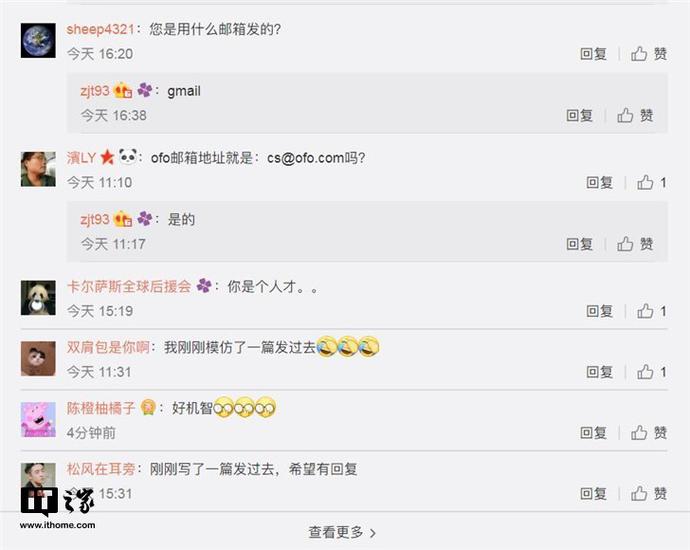
Task: Reply to zjt93's gmail answer
Action: point(580,116)
